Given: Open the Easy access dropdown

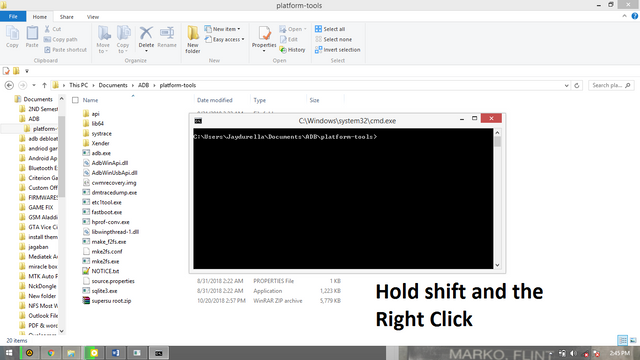Looking at the screenshot, I should (x=224, y=39).
